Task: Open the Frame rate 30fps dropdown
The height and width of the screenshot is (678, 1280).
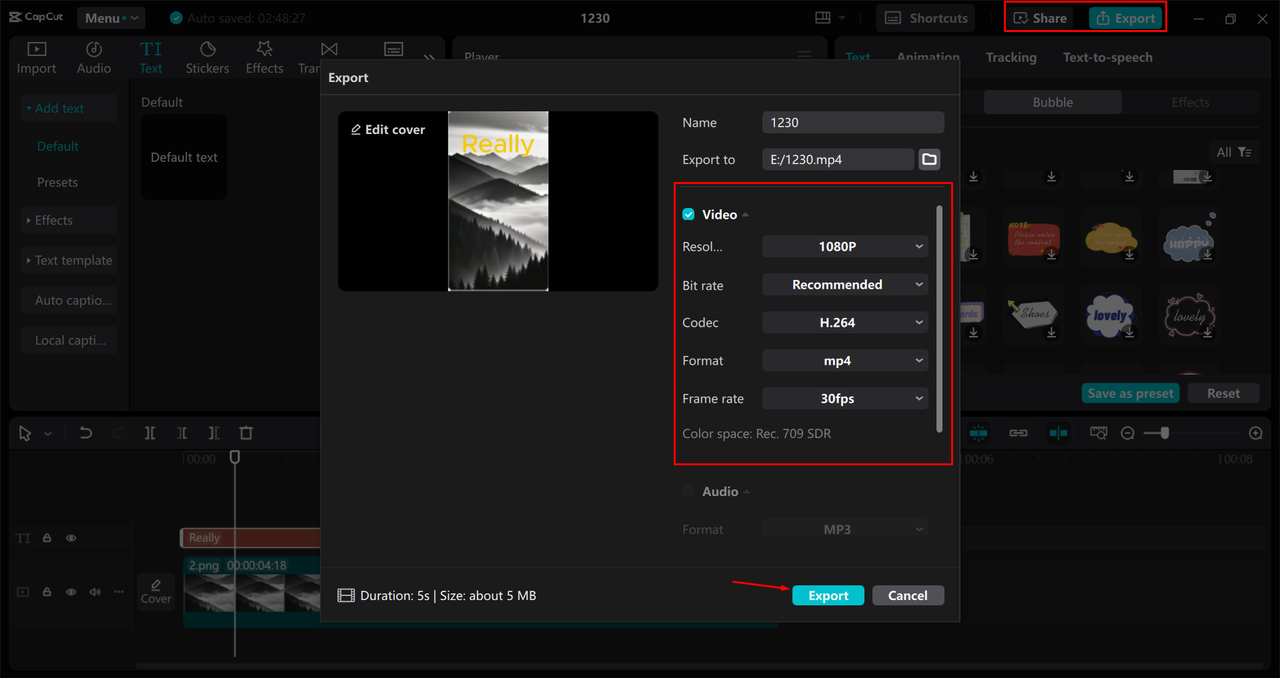Action: tap(845, 399)
